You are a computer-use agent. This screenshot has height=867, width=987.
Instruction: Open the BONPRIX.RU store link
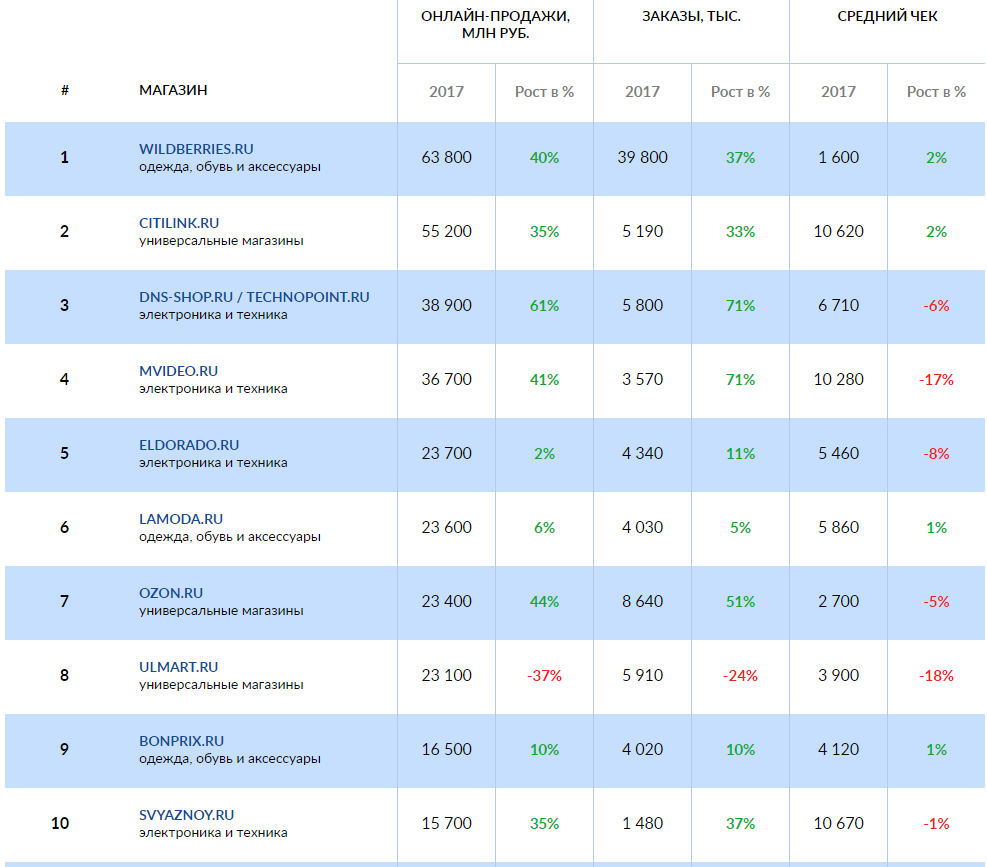point(181,741)
